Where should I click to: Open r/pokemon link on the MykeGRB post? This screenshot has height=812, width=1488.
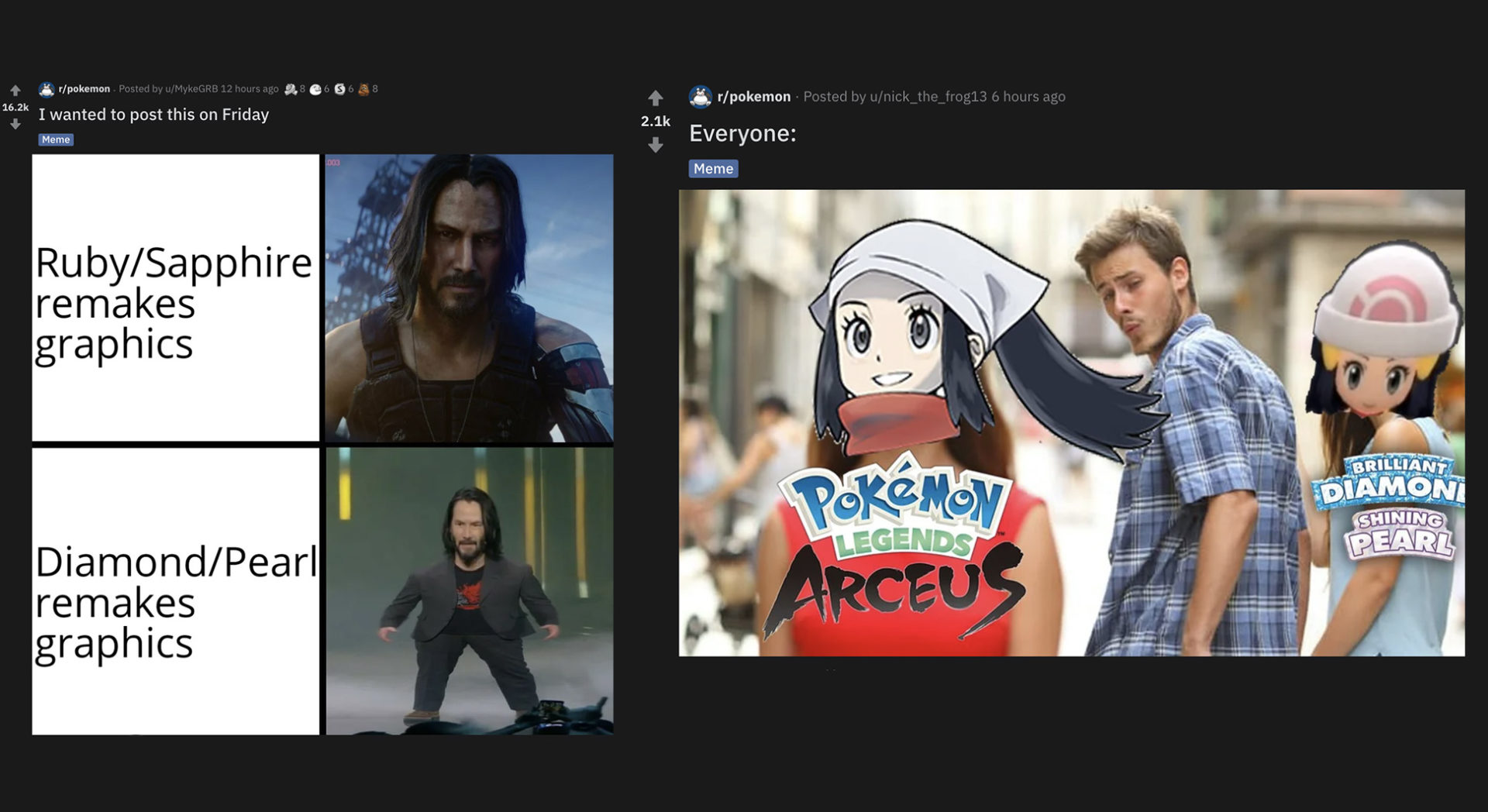pos(84,89)
